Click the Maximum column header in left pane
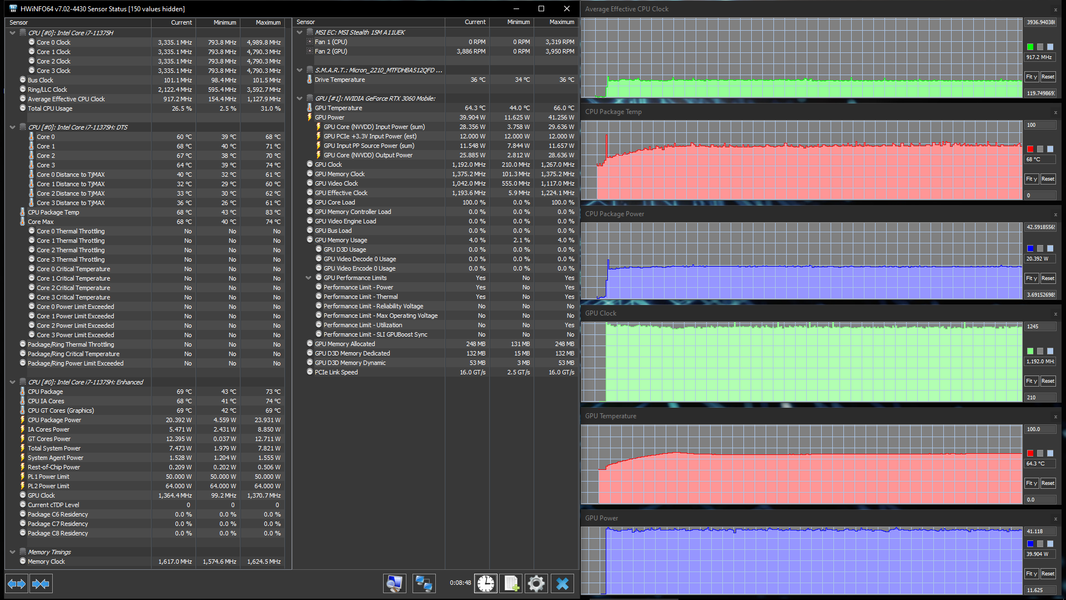1066x600 pixels. coord(267,22)
